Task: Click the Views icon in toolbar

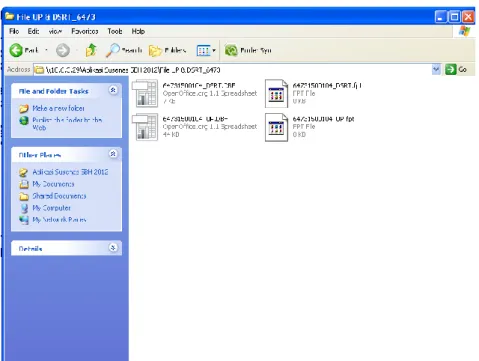Action: [203, 51]
